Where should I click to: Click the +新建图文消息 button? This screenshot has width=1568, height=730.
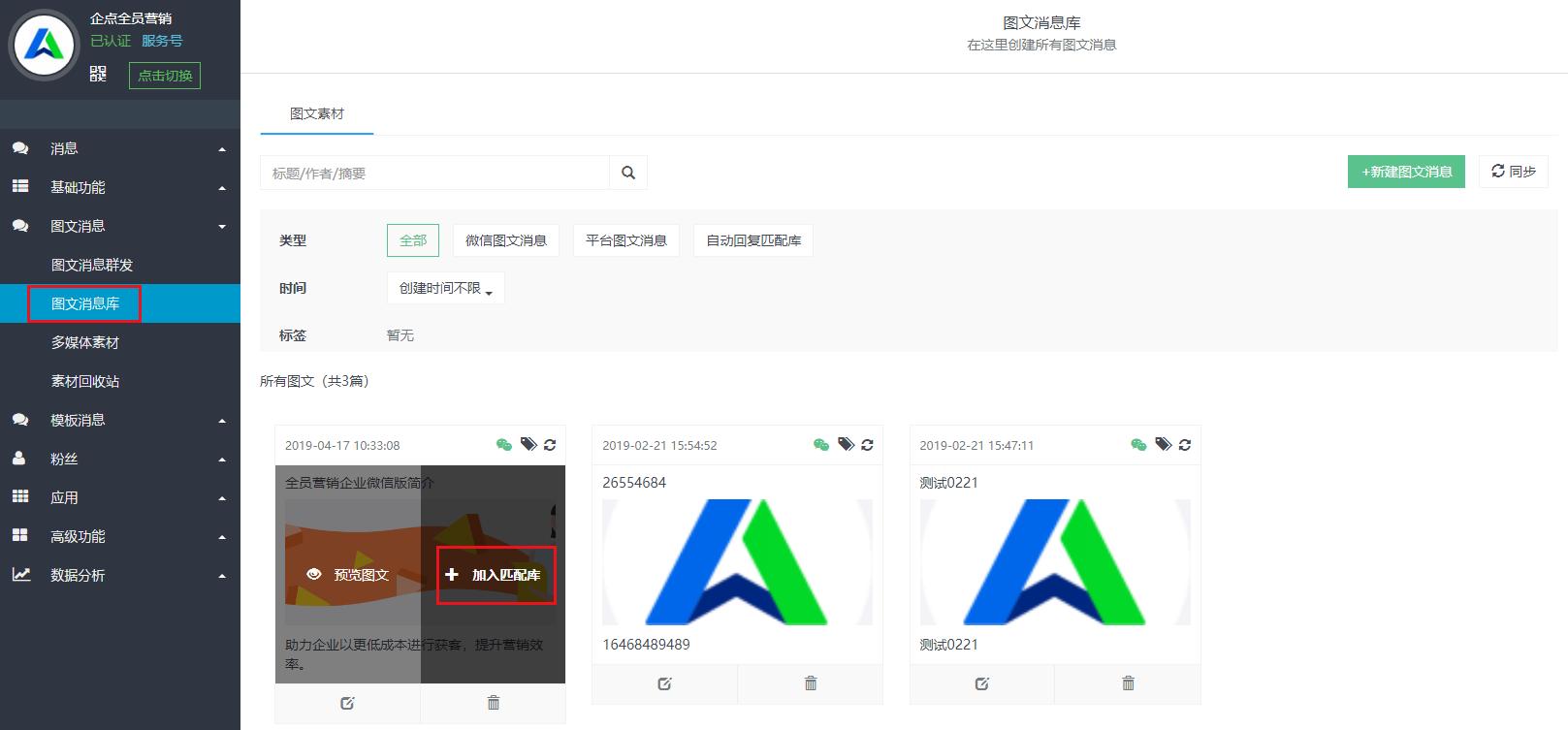pos(1406,172)
